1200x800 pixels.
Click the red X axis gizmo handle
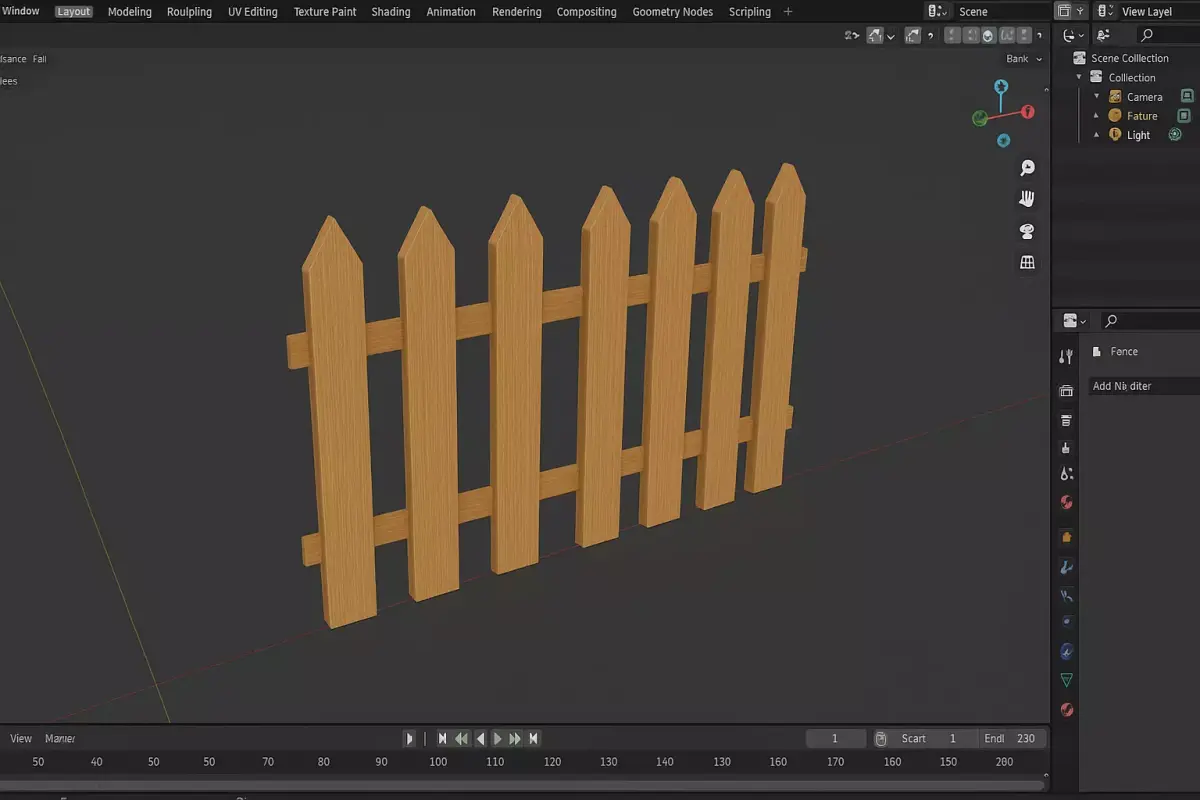(1027, 111)
